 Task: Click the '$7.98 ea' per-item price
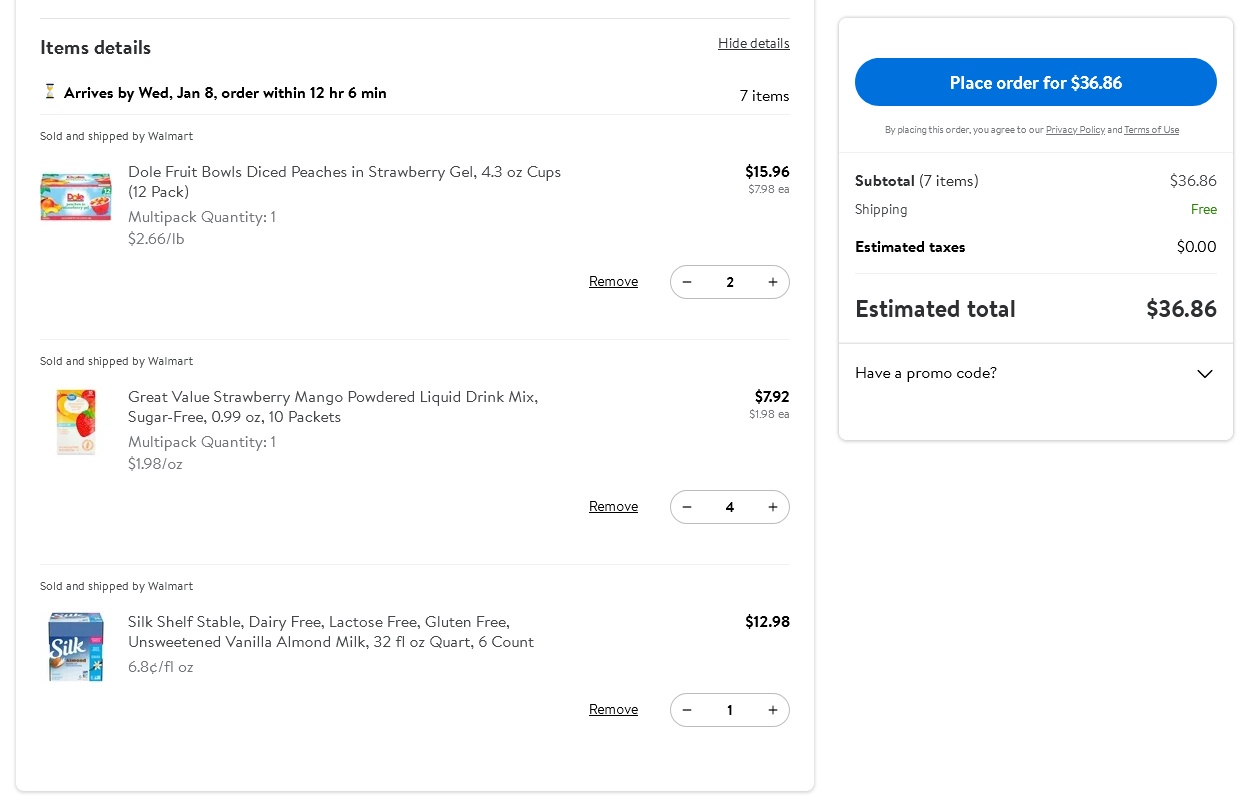(x=769, y=189)
